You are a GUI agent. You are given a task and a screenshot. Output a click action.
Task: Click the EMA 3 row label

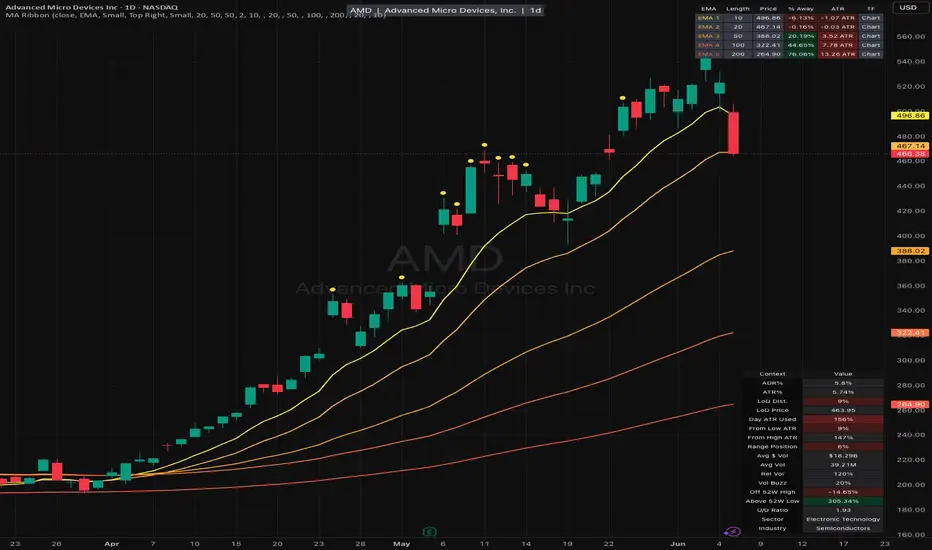pos(709,36)
